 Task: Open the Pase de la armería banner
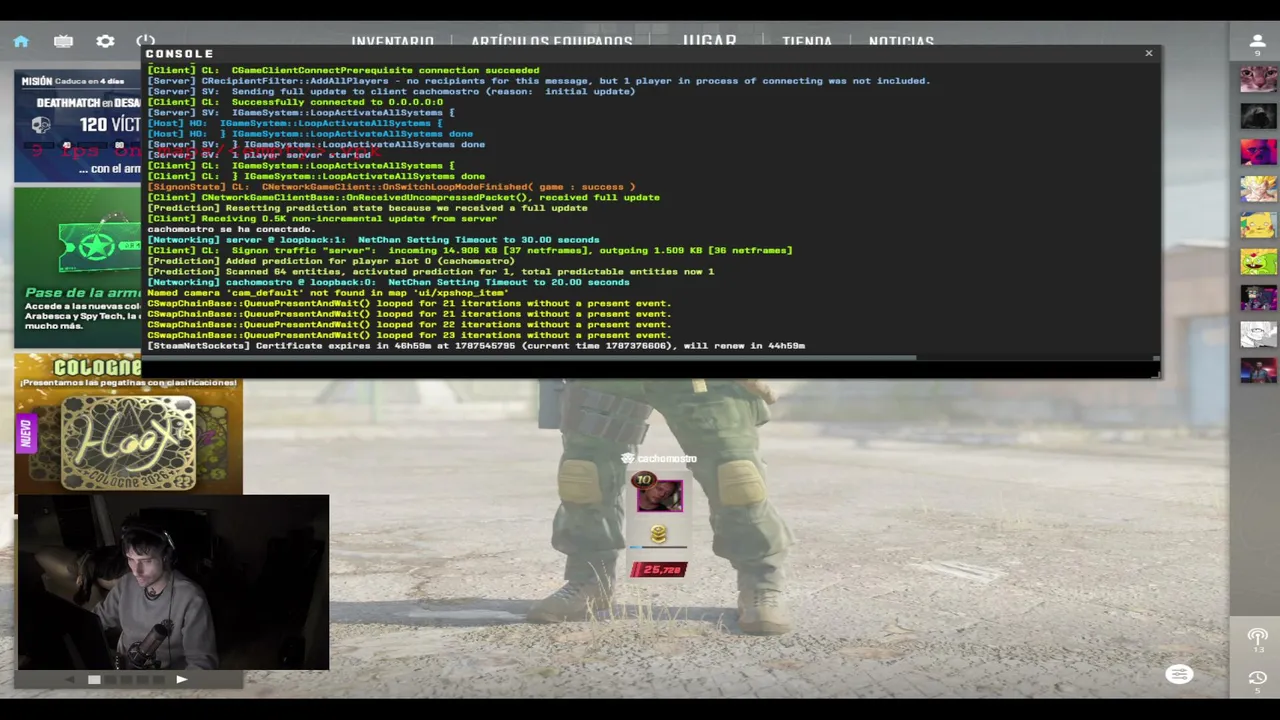pyautogui.click(x=78, y=268)
